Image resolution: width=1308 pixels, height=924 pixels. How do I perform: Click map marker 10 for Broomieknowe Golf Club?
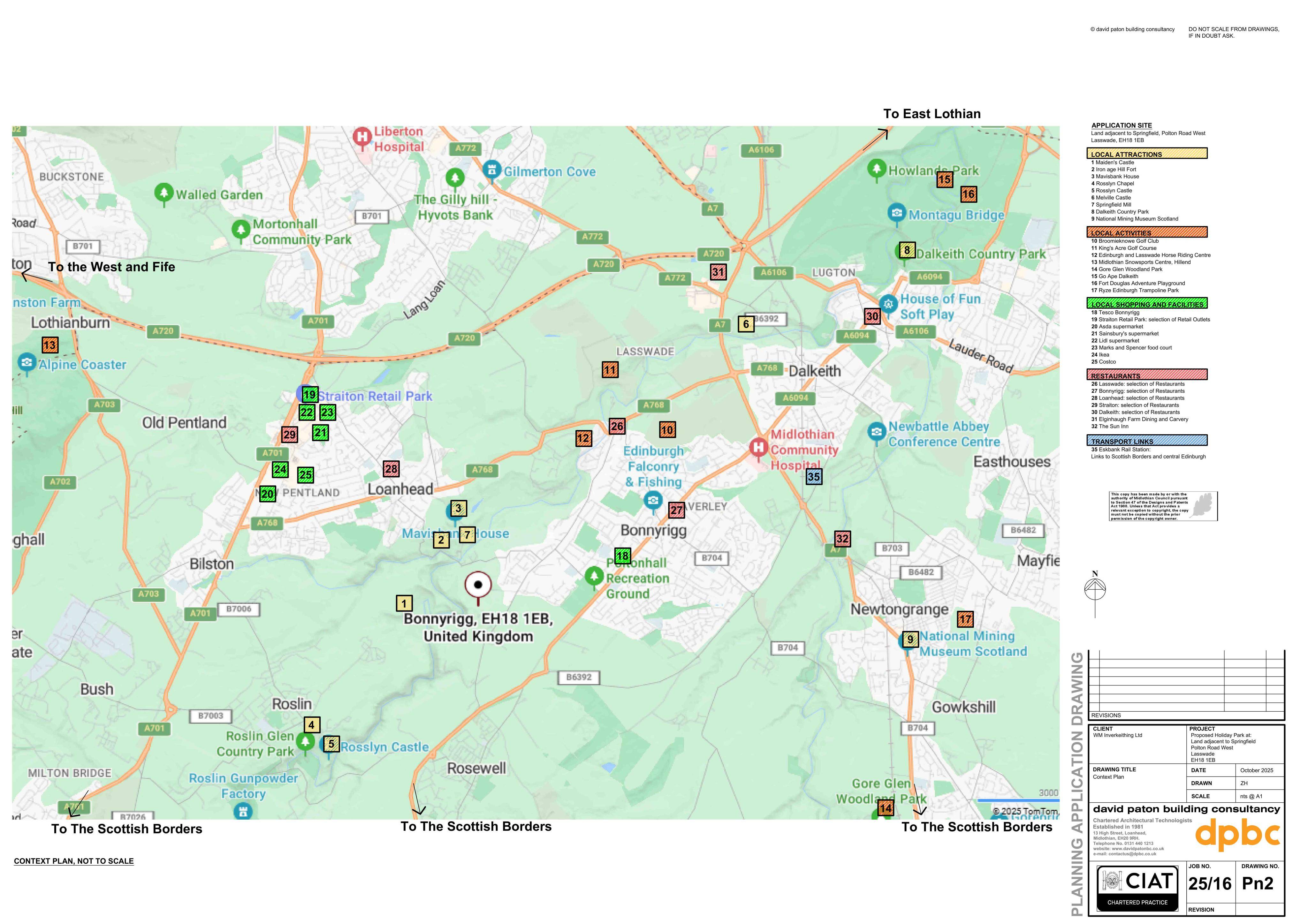click(668, 429)
